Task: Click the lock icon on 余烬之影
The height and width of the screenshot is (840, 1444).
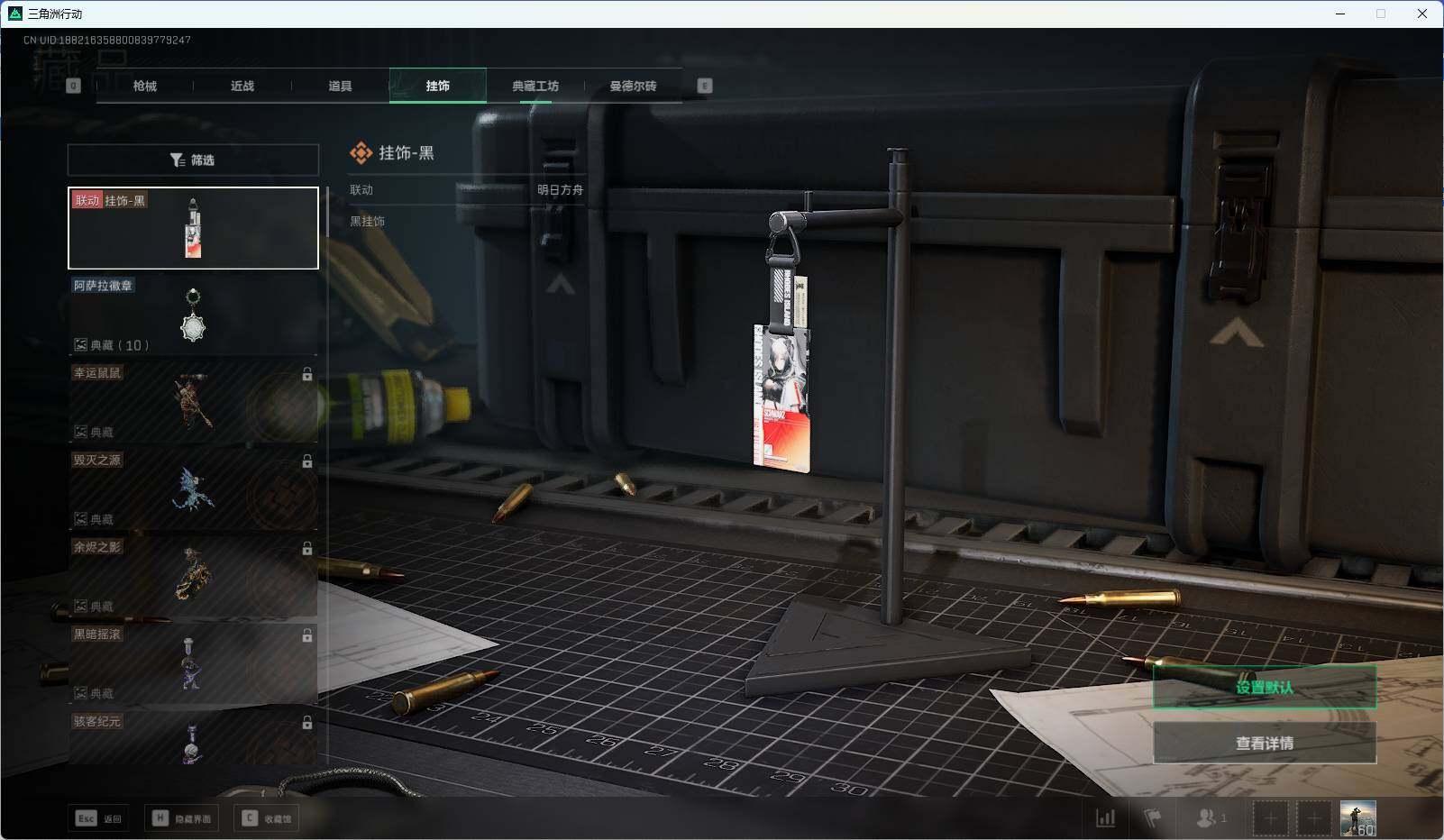Action: point(307,549)
